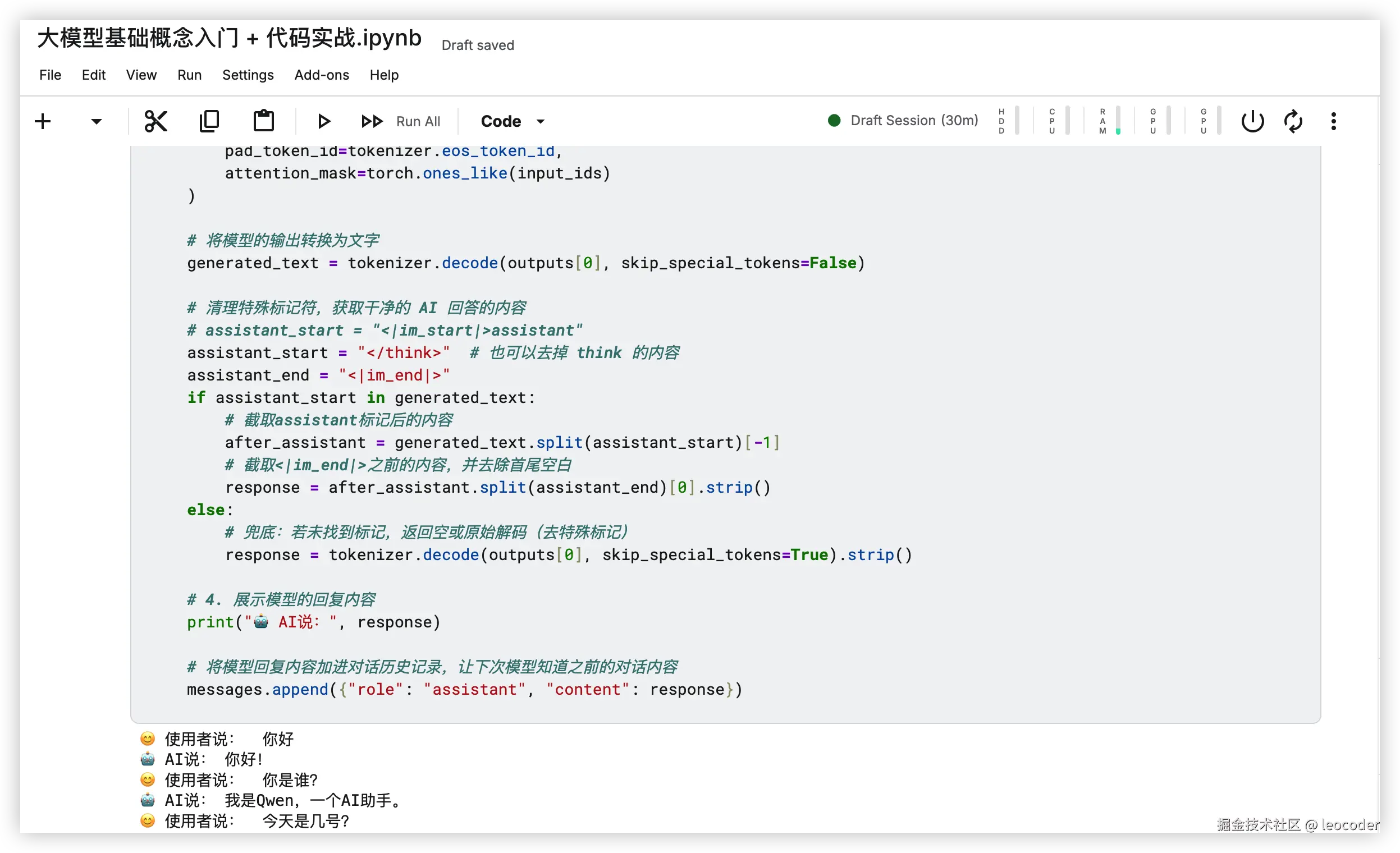Screen dimensions: 1400x853
Task: Open the Settings menu
Action: point(248,75)
